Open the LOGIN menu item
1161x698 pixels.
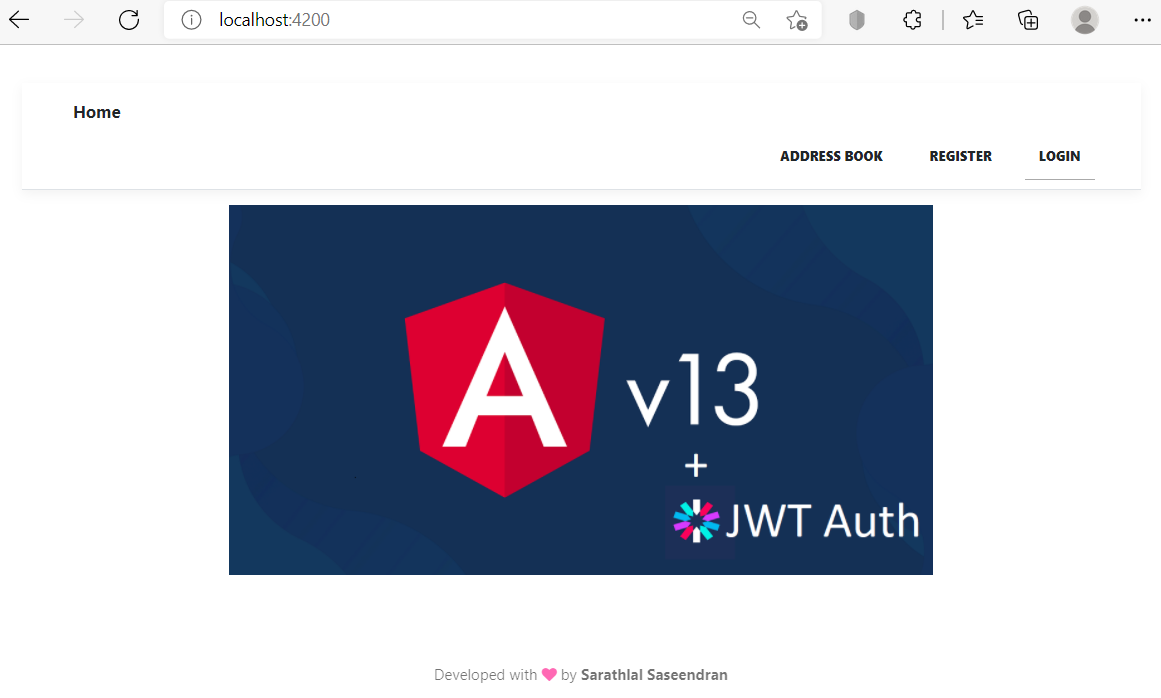click(x=1060, y=156)
